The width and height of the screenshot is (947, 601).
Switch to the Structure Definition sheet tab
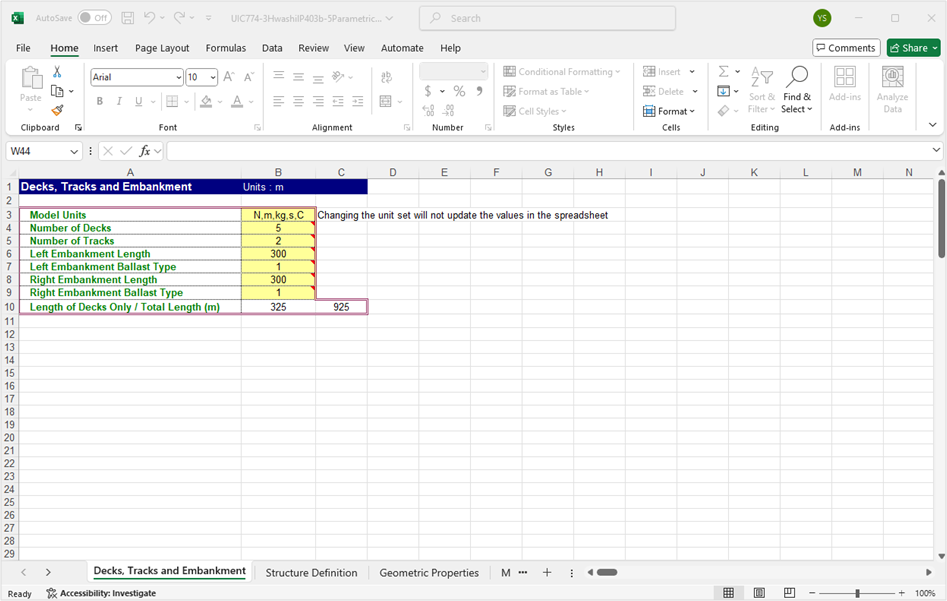point(310,572)
